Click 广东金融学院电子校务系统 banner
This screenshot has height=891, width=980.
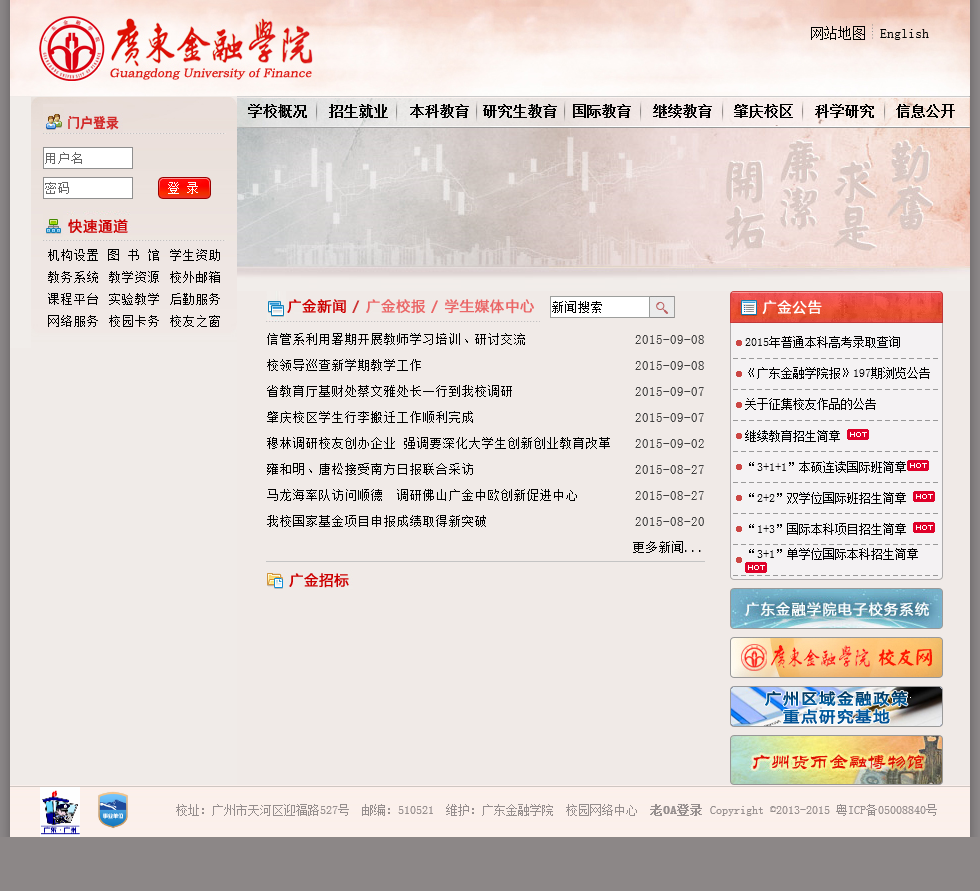tap(836, 609)
